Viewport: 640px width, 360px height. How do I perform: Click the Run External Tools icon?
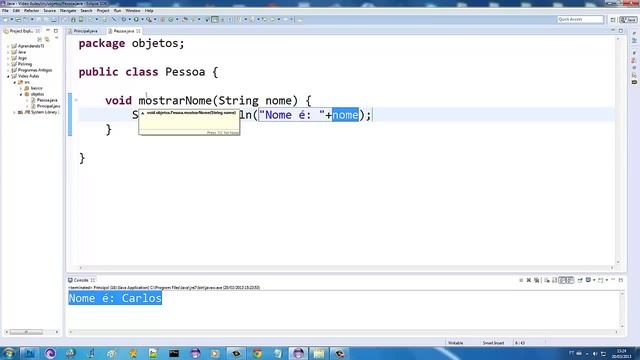(149, 20)
